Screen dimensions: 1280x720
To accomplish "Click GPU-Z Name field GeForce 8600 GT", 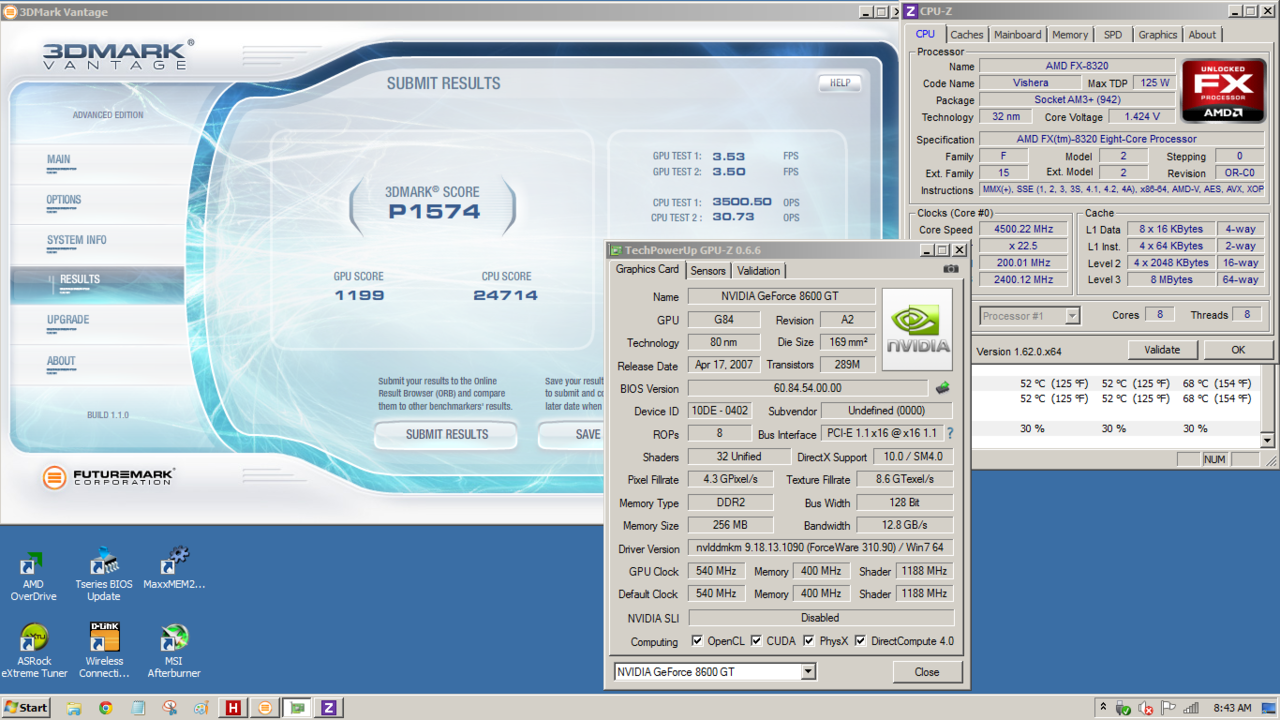I will point(782,296).
